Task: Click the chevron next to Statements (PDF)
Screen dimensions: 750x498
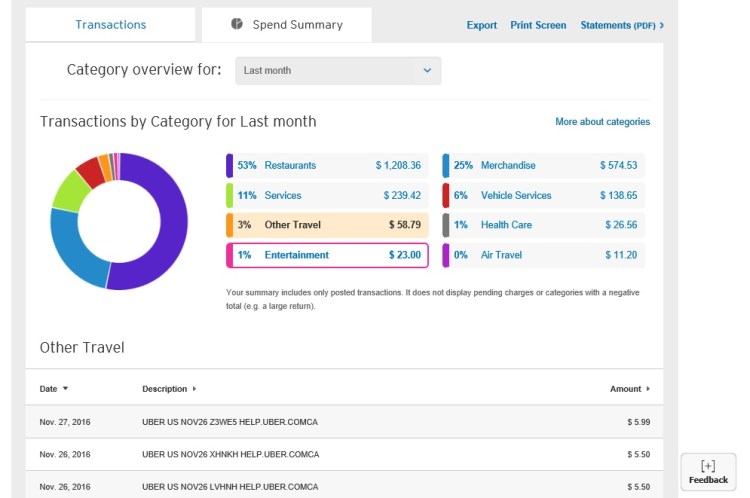Action: coord(661,25)
